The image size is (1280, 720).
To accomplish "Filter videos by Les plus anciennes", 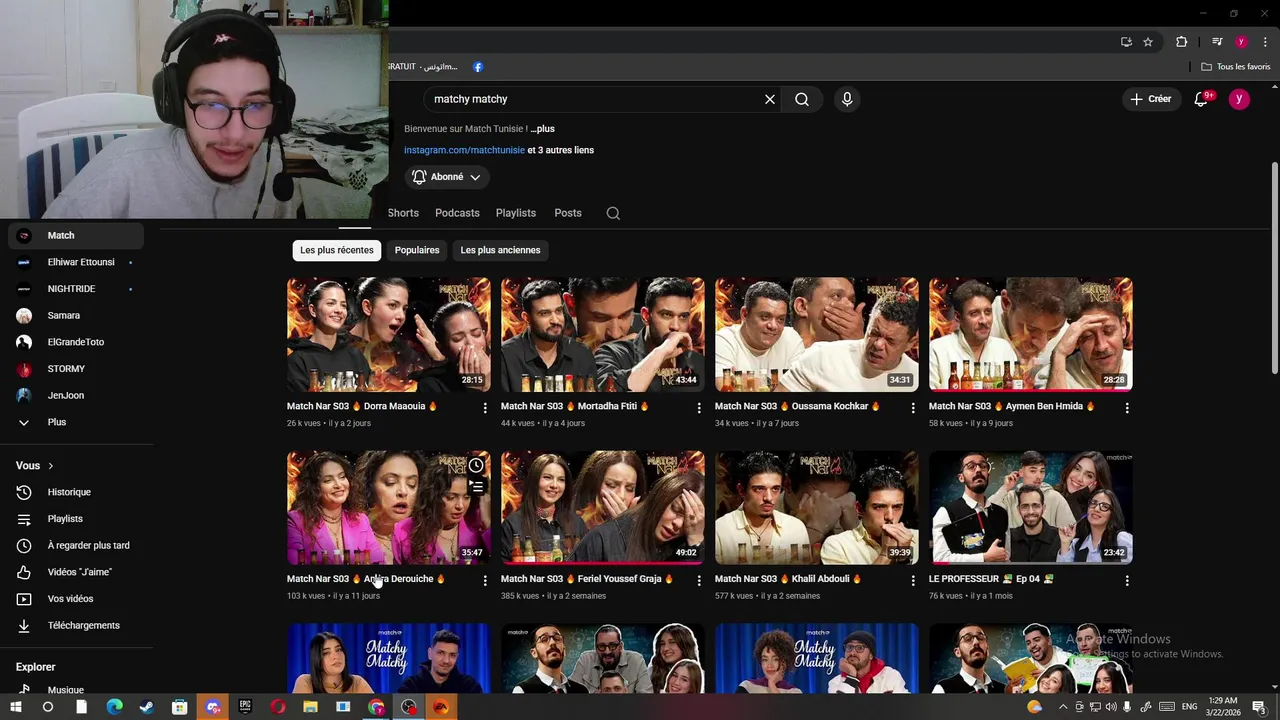I will tap(500, 250).
